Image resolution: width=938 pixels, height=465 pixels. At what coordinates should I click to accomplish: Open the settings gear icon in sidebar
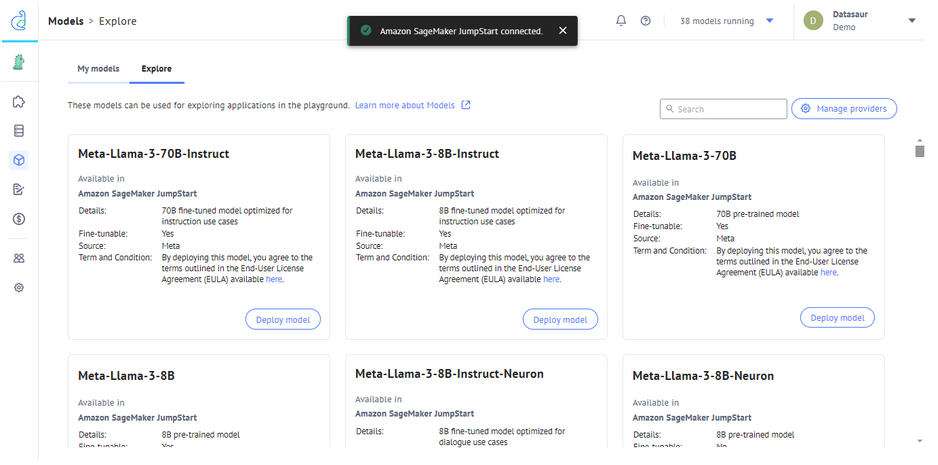(19, 288)
